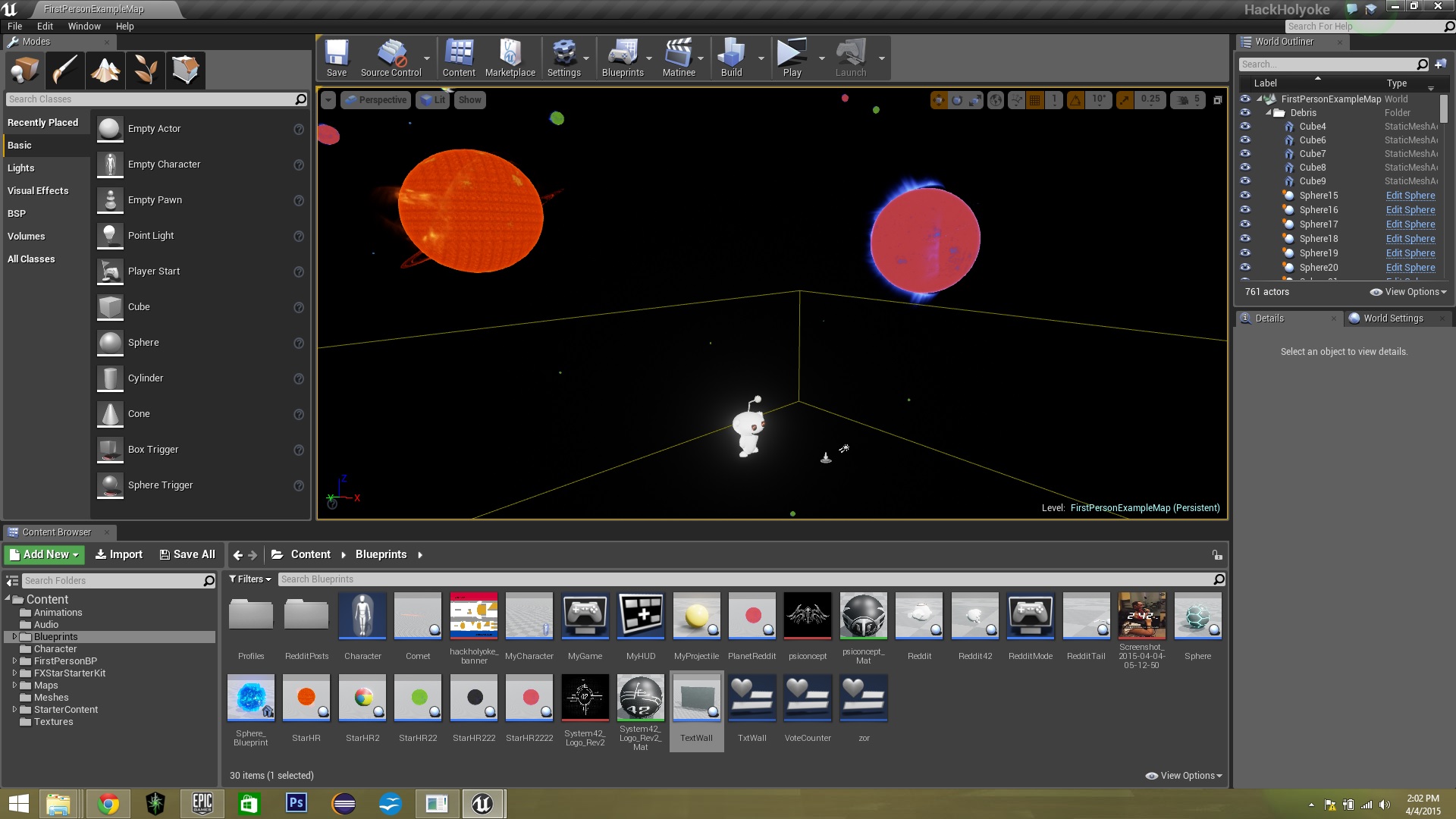Click the Build lighting icon
This screenshot has width=1456, height=819.
pos(731,58)
